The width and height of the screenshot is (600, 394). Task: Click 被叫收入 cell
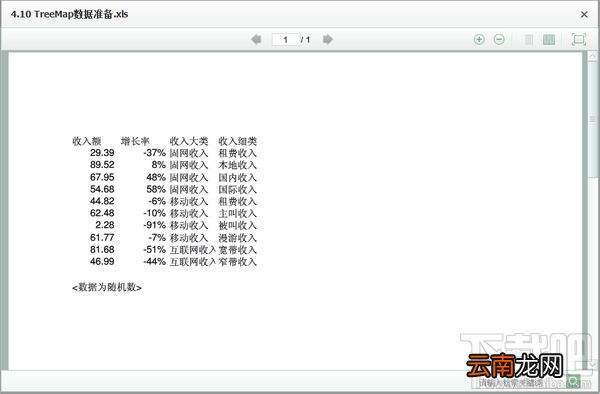[x=237, y=225]
